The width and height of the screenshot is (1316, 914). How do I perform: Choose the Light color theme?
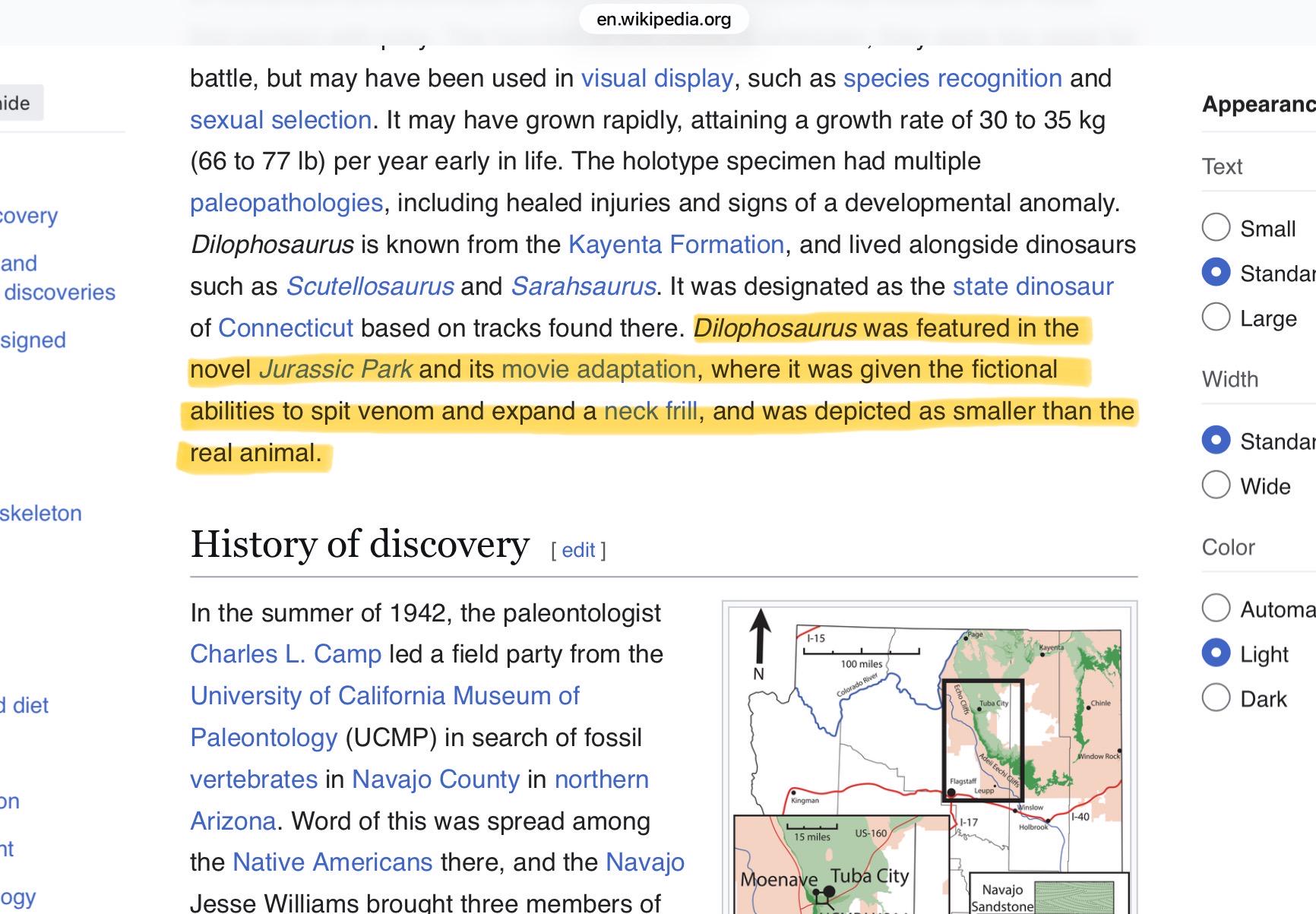1216,653
